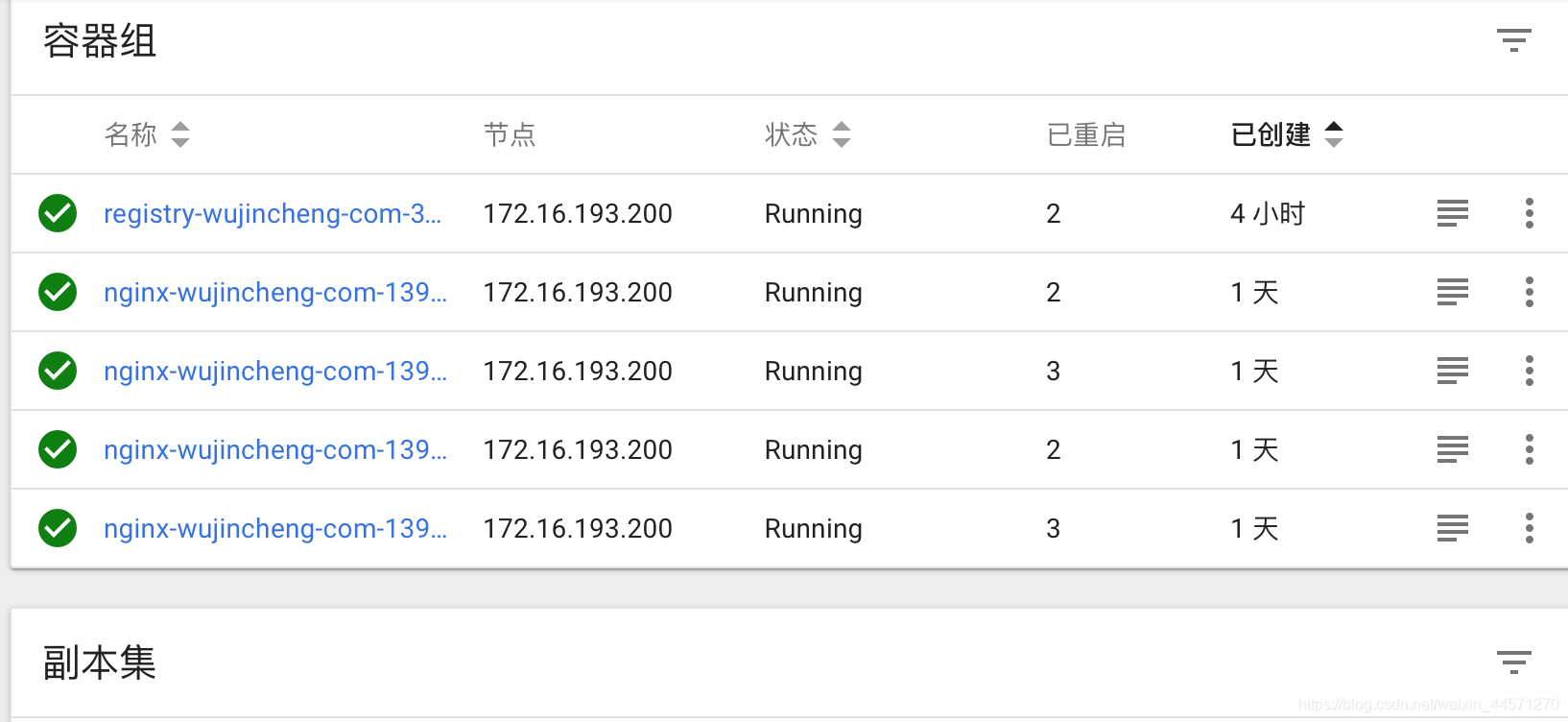Click the Running status in the registry row

tap(814, 214)
